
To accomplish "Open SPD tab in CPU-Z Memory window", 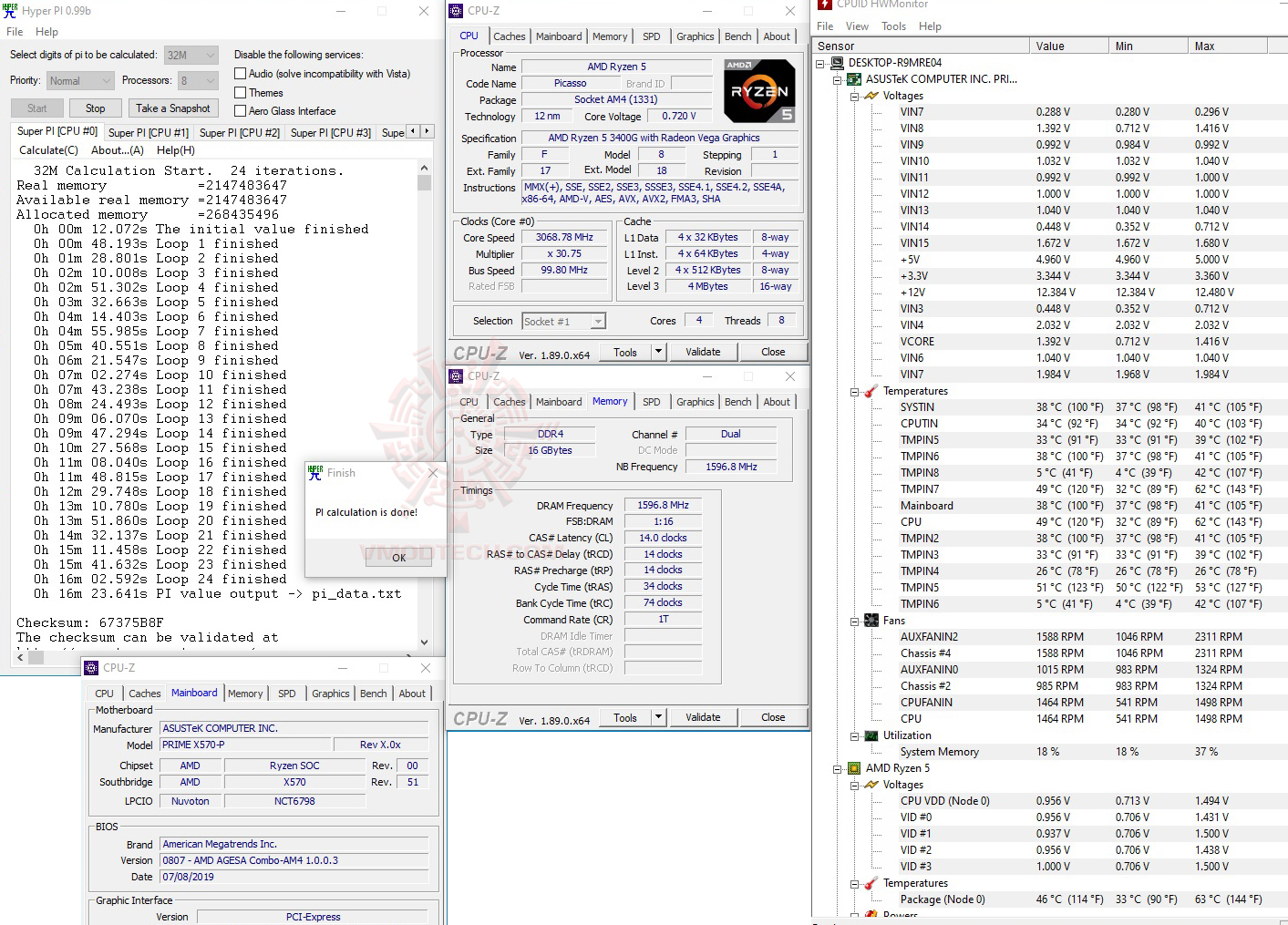I will [x=651, y=402].
